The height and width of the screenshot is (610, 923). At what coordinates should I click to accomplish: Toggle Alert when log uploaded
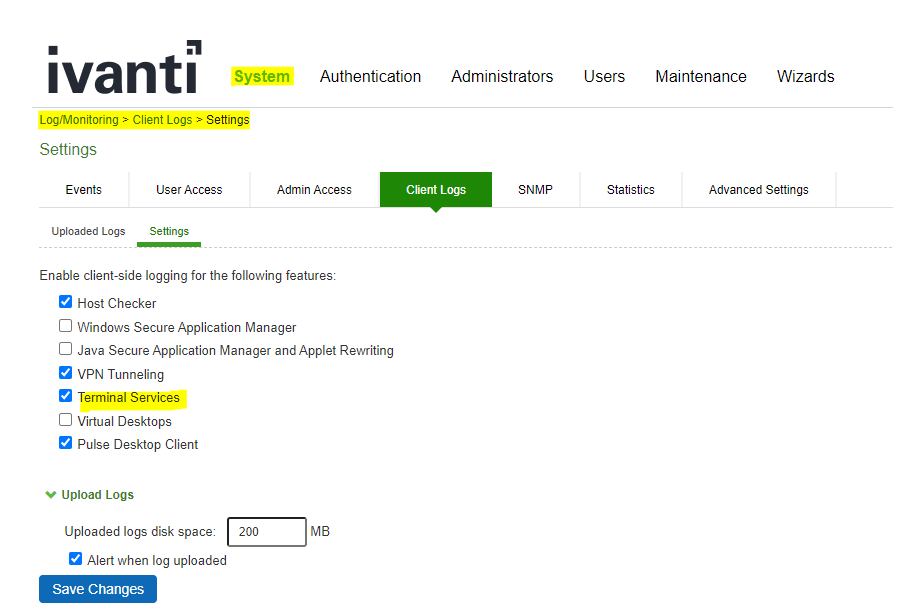tap(75, 559)
